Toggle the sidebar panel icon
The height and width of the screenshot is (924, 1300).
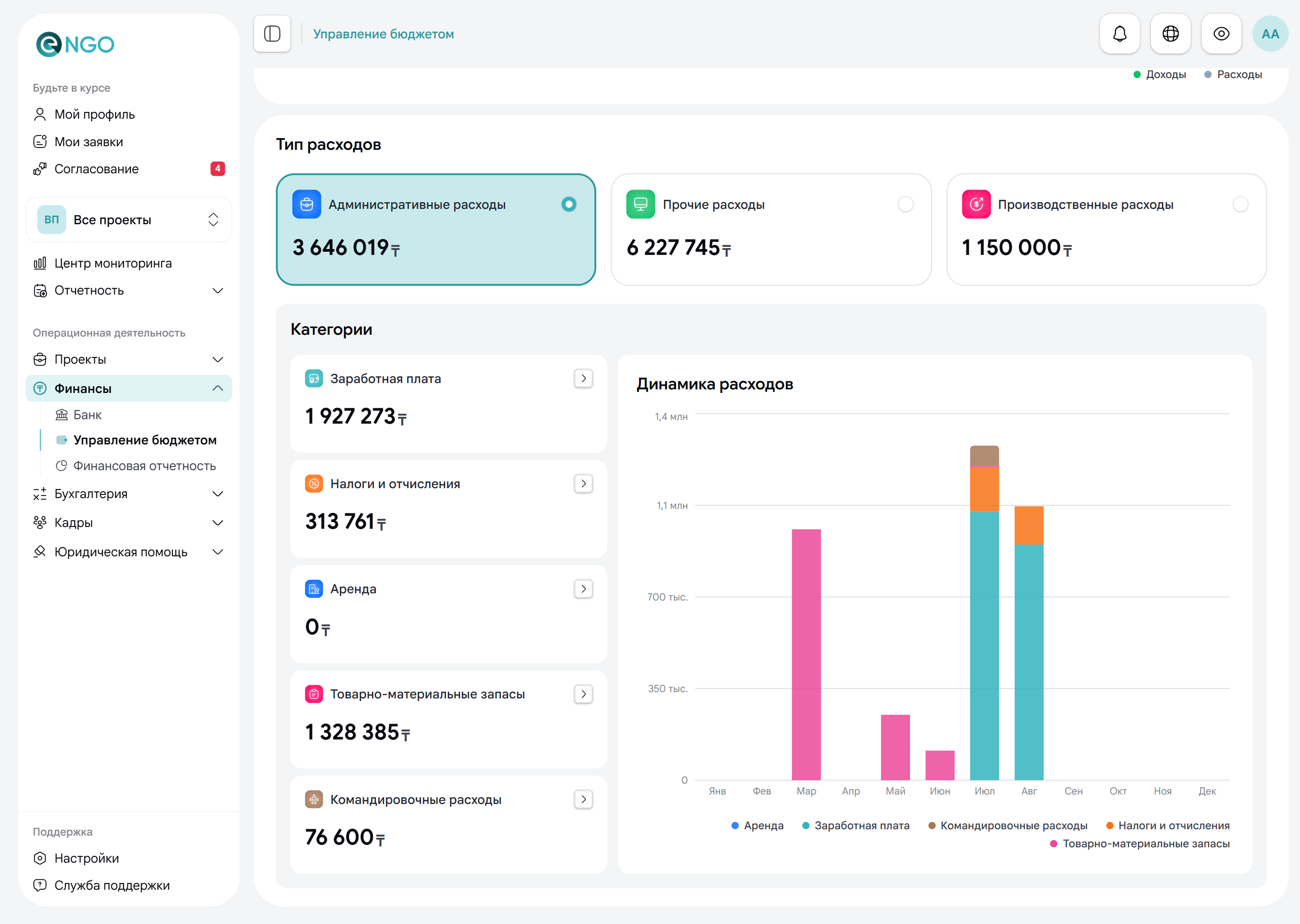[x=272, y=33]
